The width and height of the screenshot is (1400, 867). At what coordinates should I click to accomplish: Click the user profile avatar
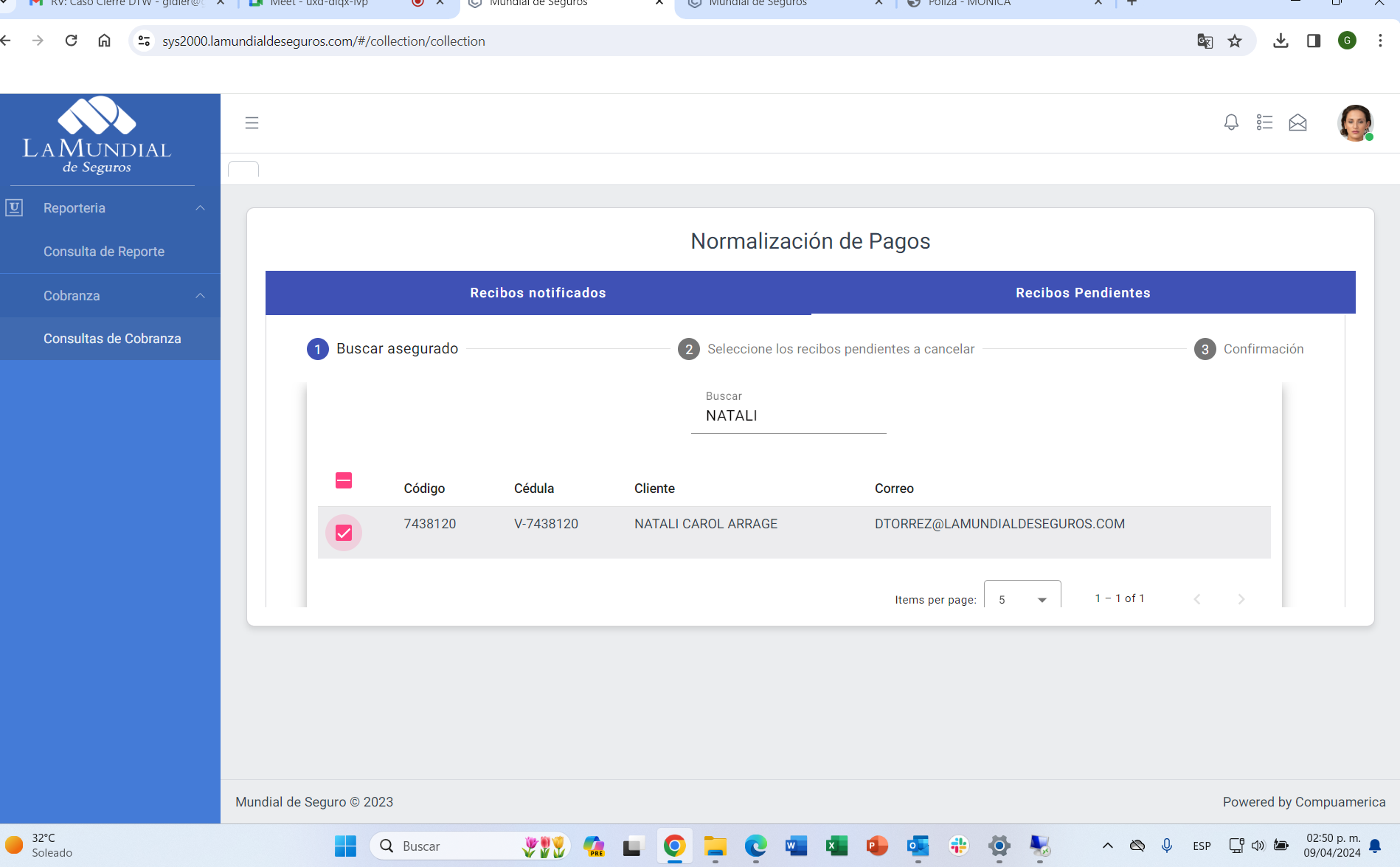[1354, 122]
